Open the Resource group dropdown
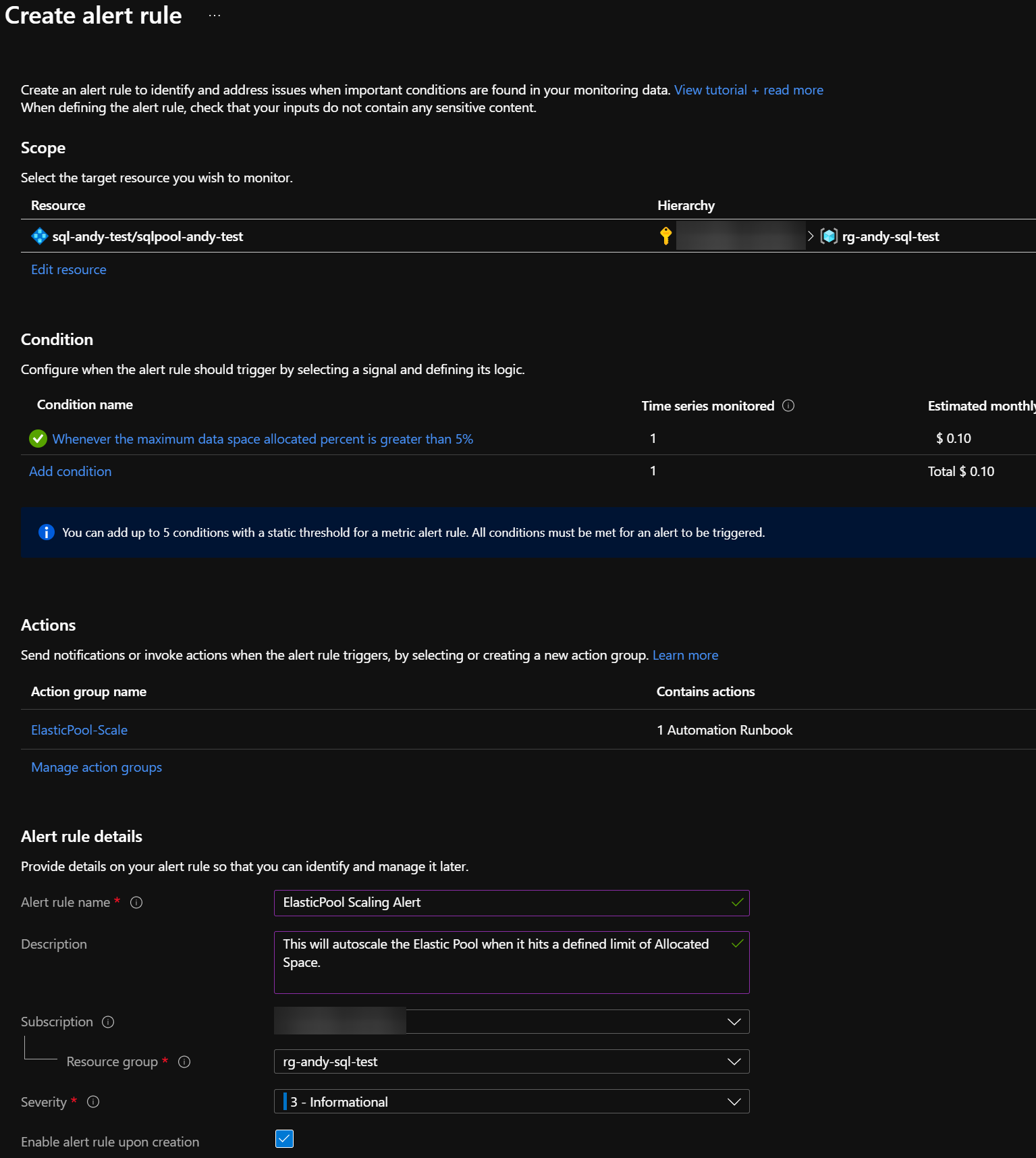 [512, 1061]
